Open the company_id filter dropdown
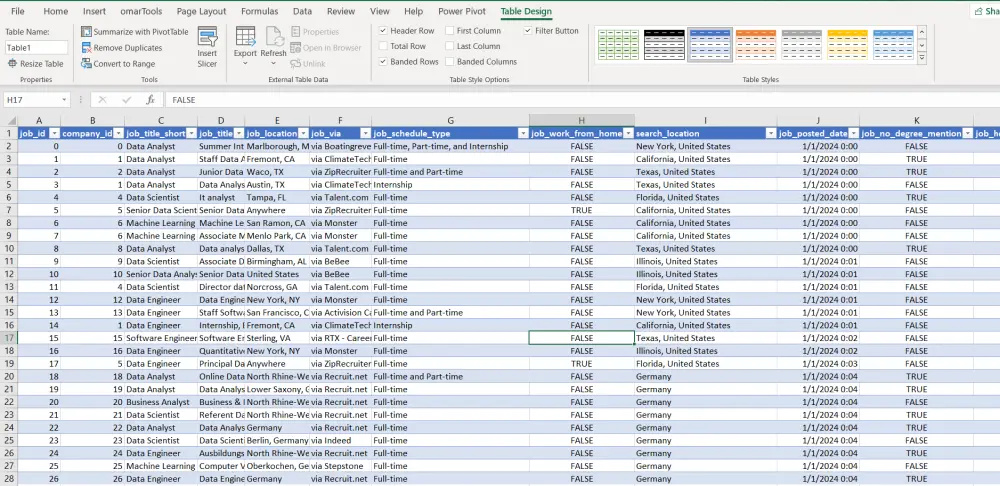 [118, 133]
